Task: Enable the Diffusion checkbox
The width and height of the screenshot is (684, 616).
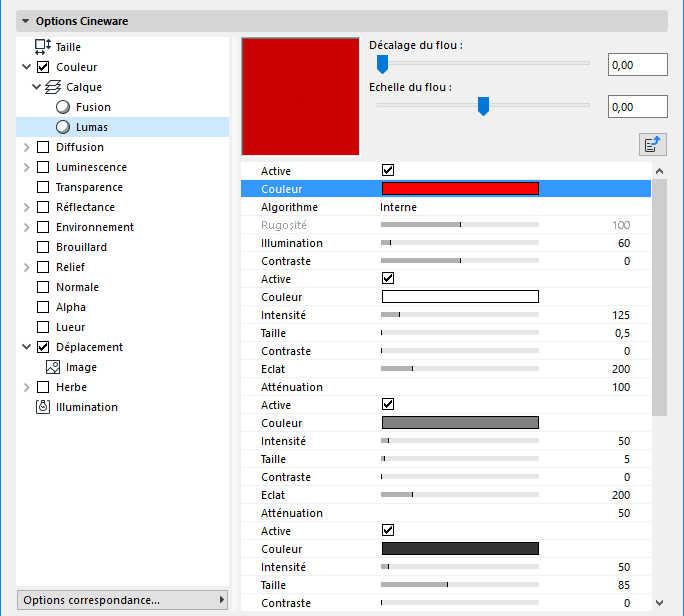Action: pyautogui.click(x=43, y=147)
